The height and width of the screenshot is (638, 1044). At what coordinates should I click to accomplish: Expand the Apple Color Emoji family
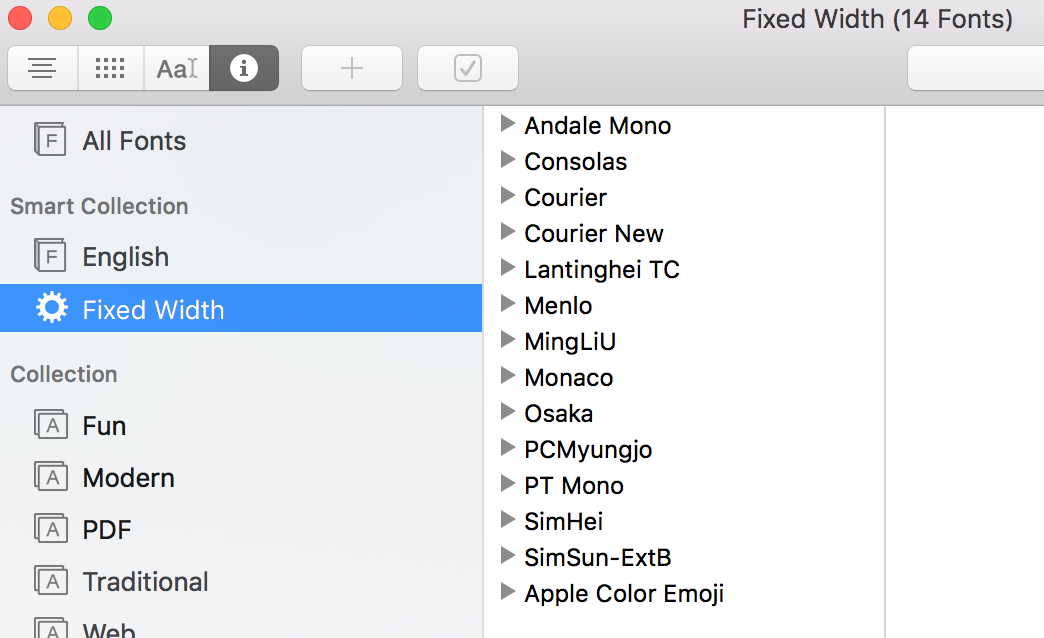pyautogui.click(x=507, y=592)
